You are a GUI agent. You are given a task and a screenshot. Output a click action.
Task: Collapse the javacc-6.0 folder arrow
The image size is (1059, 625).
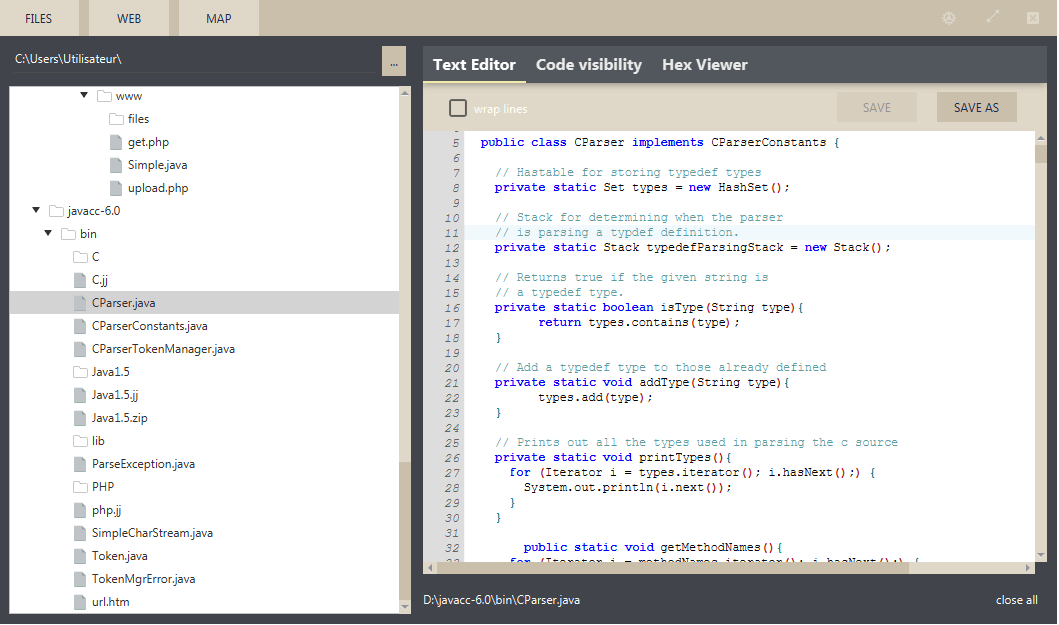(36, 211)
